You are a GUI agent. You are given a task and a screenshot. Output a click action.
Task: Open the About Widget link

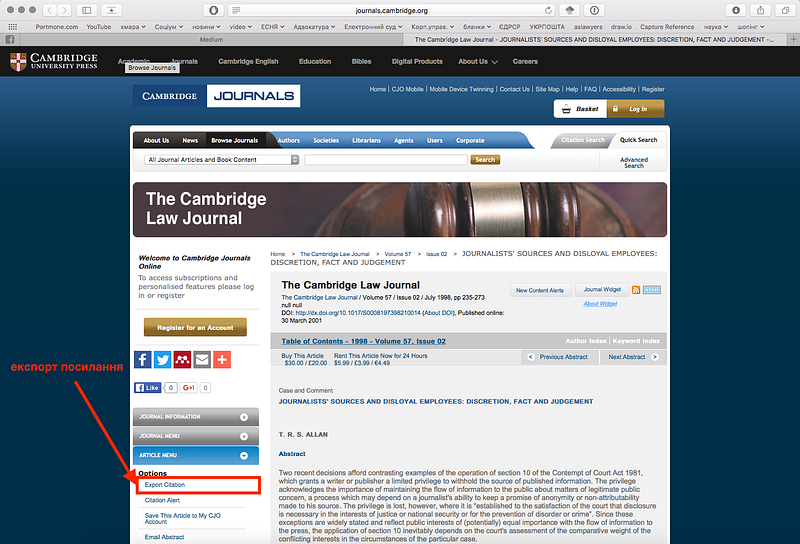(600, 304)
